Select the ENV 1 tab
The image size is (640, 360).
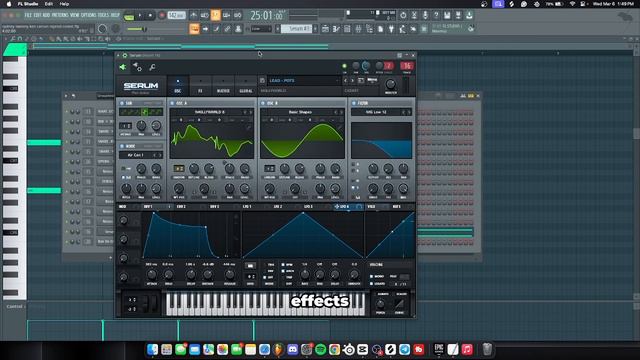tap(149, 207)
